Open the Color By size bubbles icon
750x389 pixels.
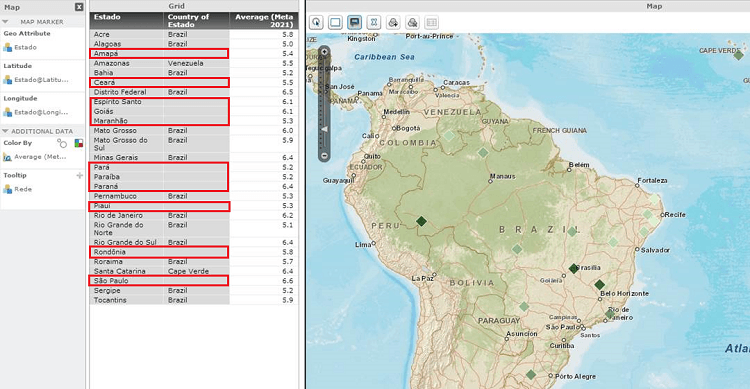click(x=62, y=143)
